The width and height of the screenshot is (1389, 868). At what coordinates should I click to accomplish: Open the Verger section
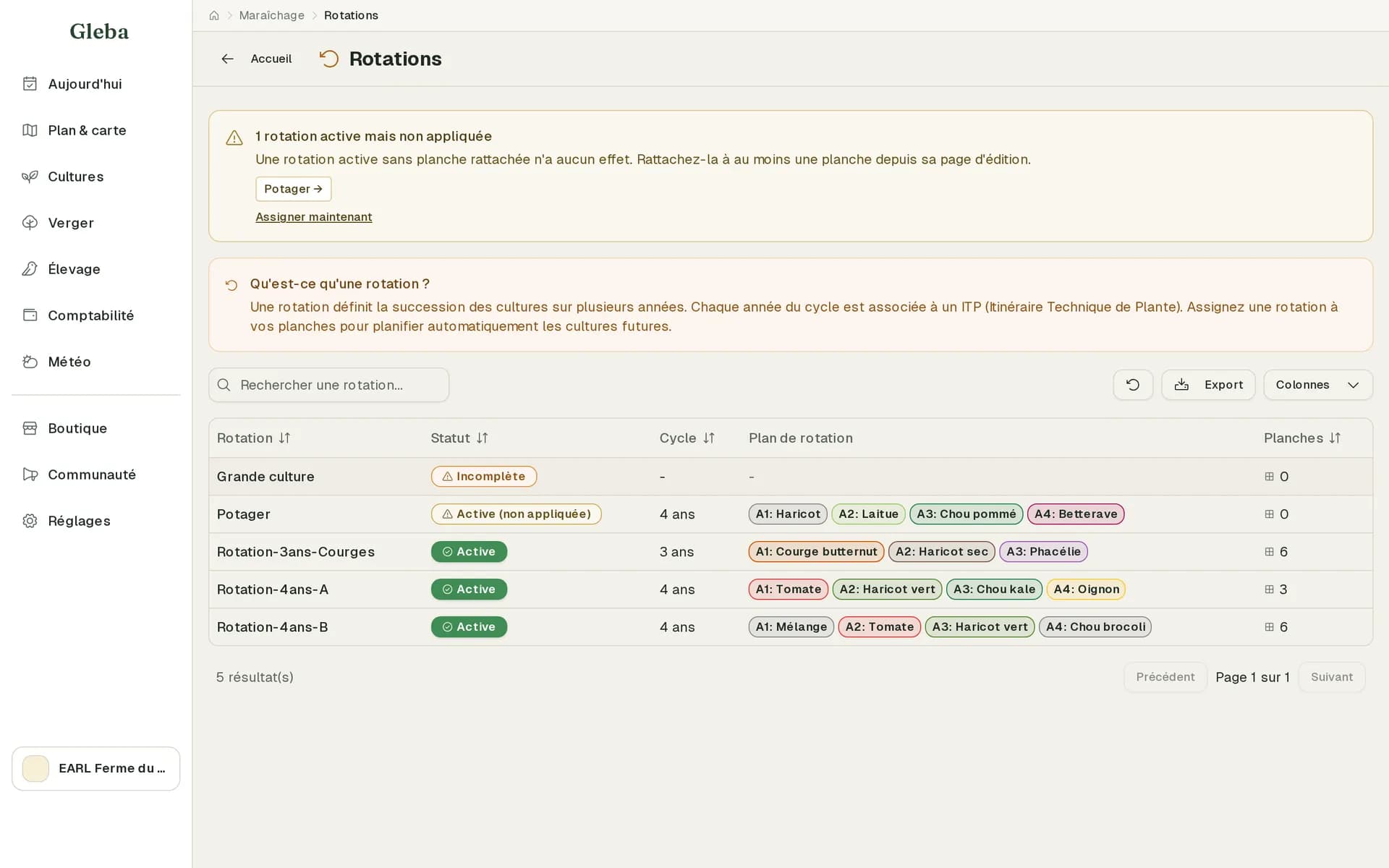point(95,223)
